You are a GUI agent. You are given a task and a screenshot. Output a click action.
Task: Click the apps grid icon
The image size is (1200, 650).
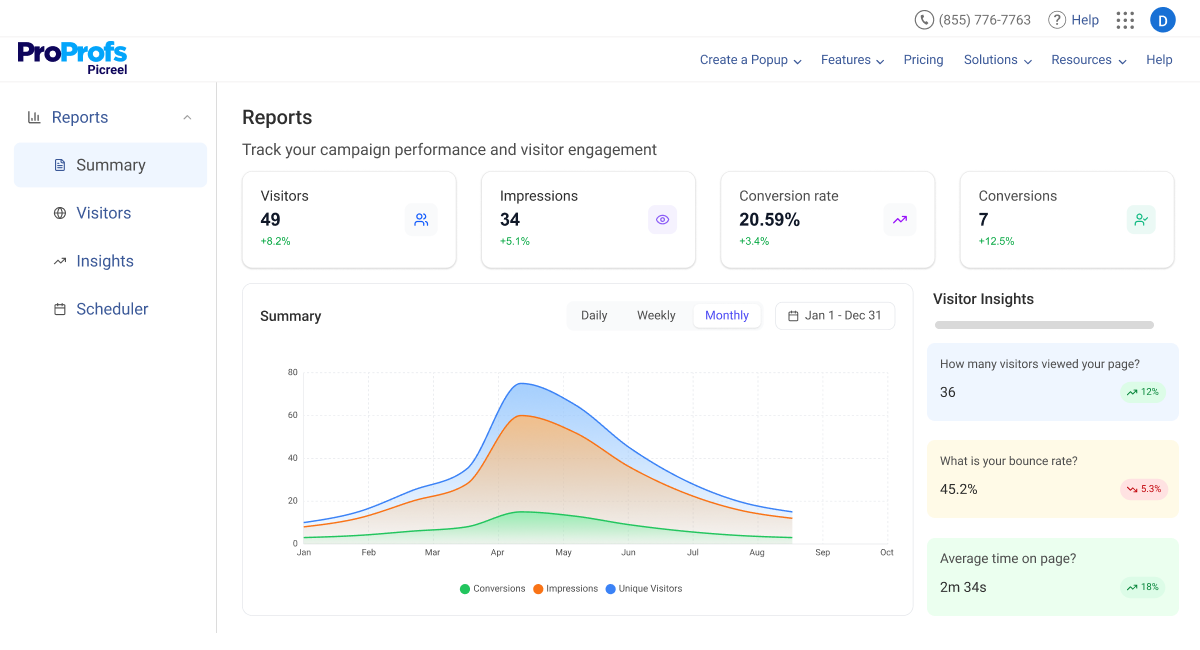tap(1125, 20)
